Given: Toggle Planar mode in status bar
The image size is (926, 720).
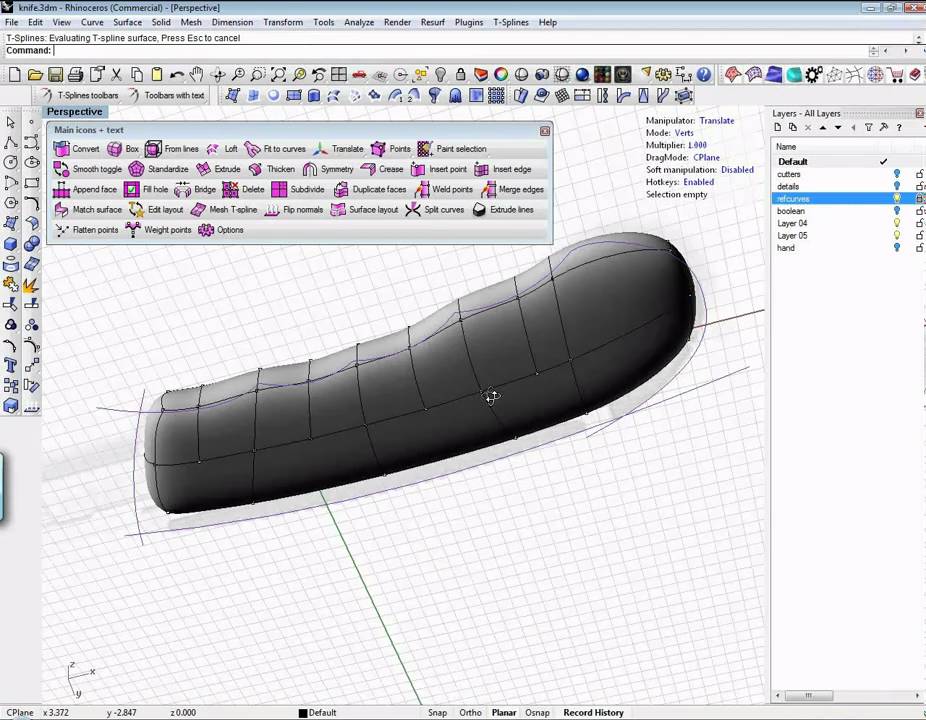Looking at the screenshot, I should pos(504,713).
